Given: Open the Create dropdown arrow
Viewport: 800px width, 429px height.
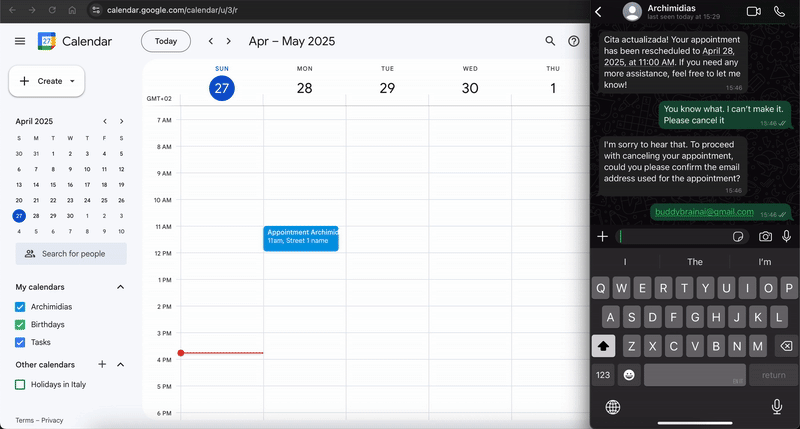Looking at the screenshot, I should point(72,81).
